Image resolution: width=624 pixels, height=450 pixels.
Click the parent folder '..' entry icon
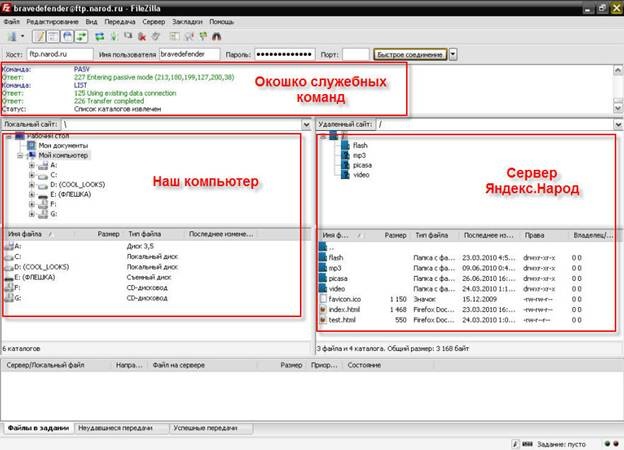coord(323,247)
